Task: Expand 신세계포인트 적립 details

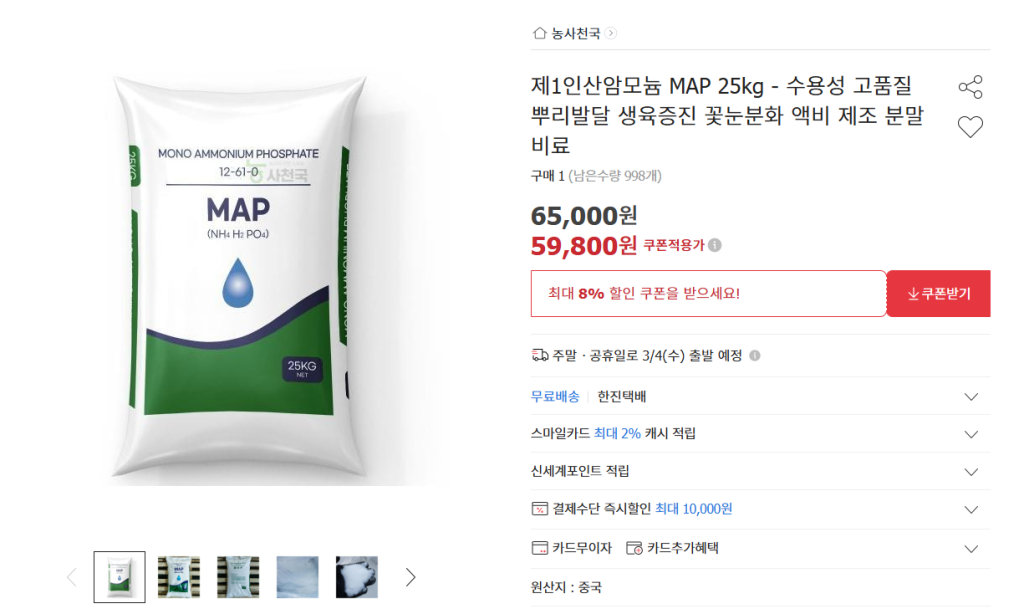Action: click(x=970, y=472)
